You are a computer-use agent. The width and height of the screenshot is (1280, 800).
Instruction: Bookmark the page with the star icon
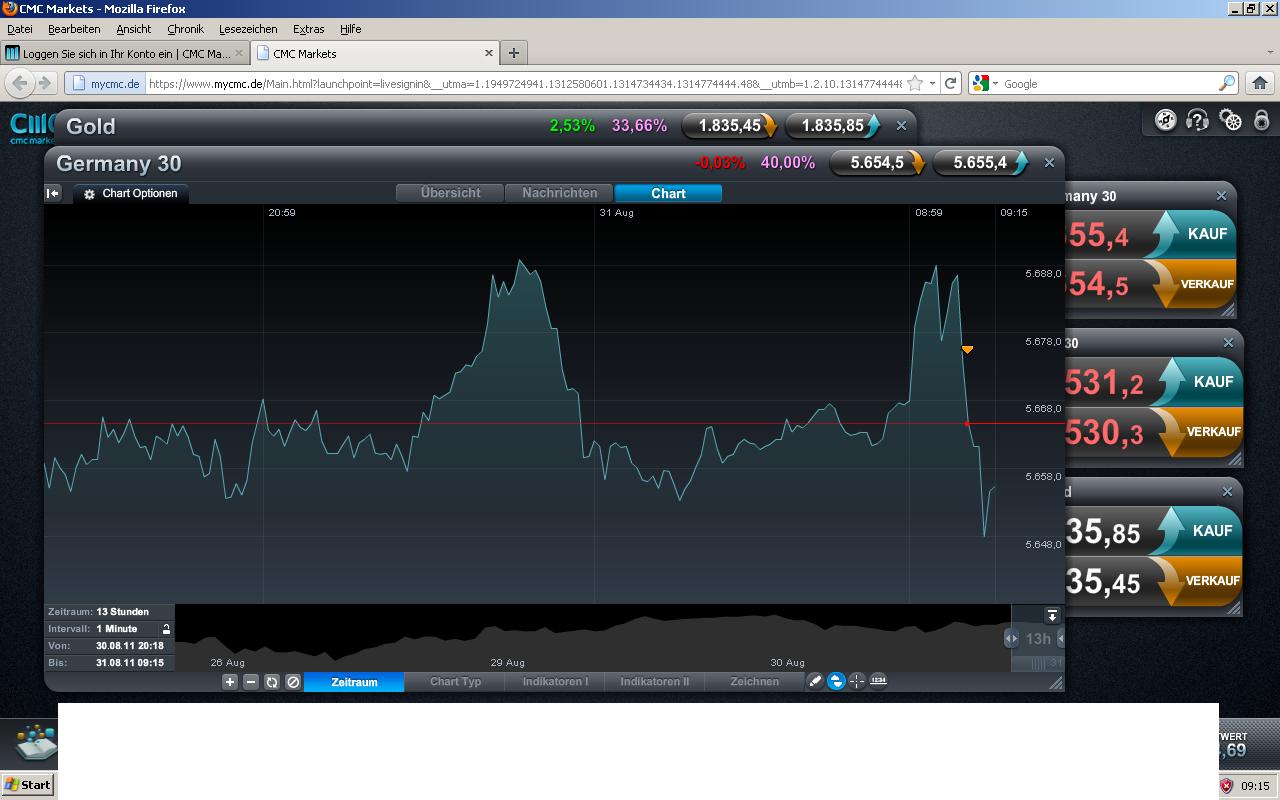coord(915,83)
